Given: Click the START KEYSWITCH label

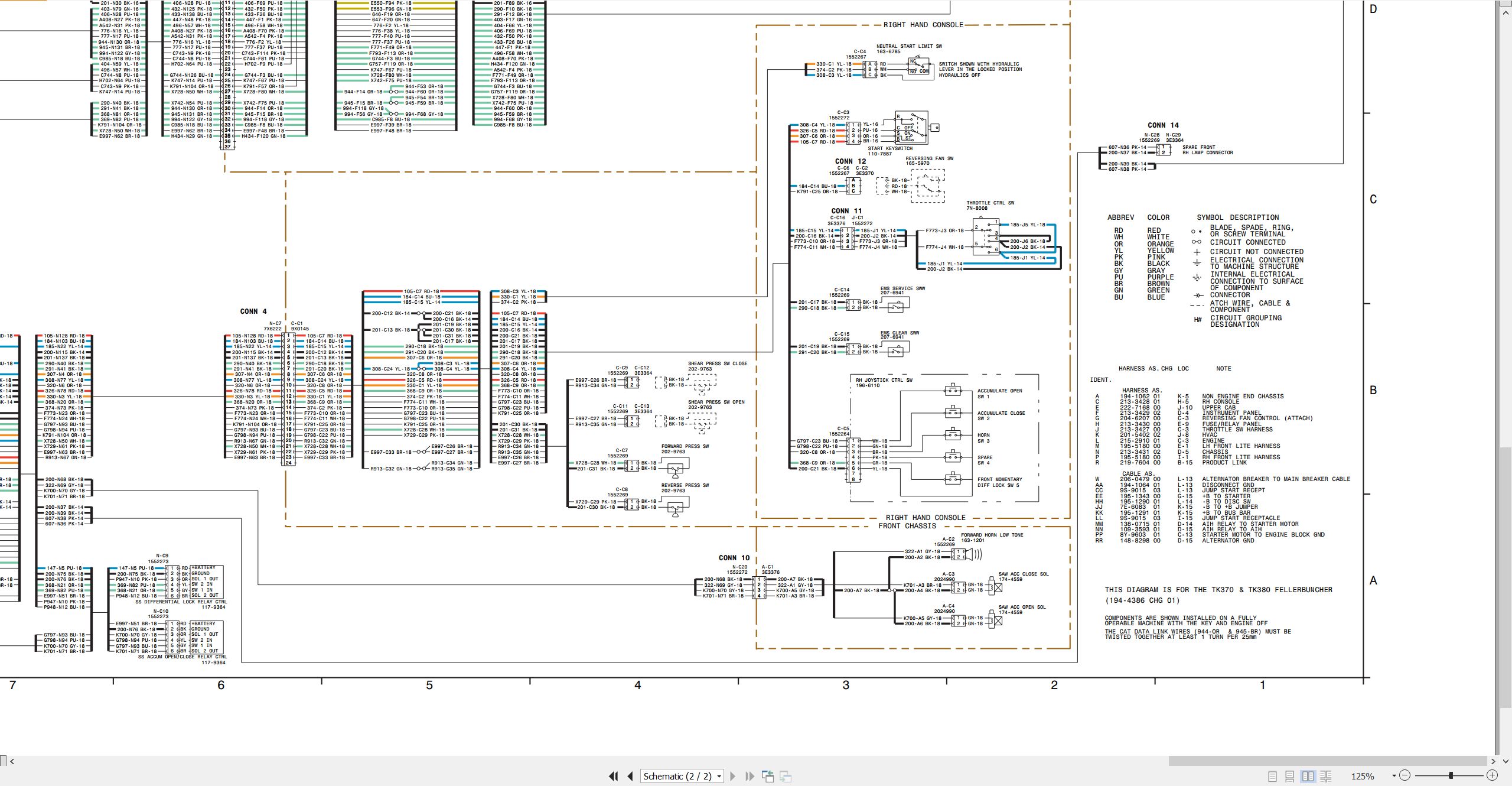Looking at the screenshot, I should point(890,148).
